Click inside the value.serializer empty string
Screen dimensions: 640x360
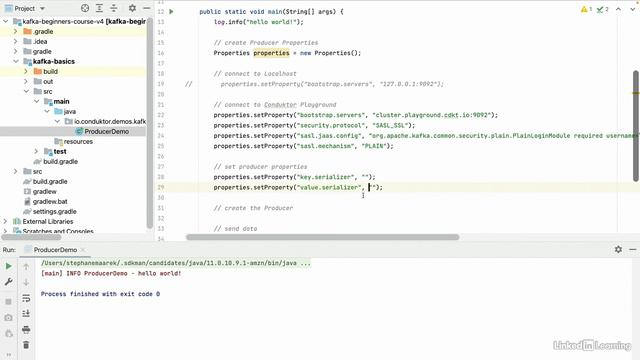click(x=373, y=187)
